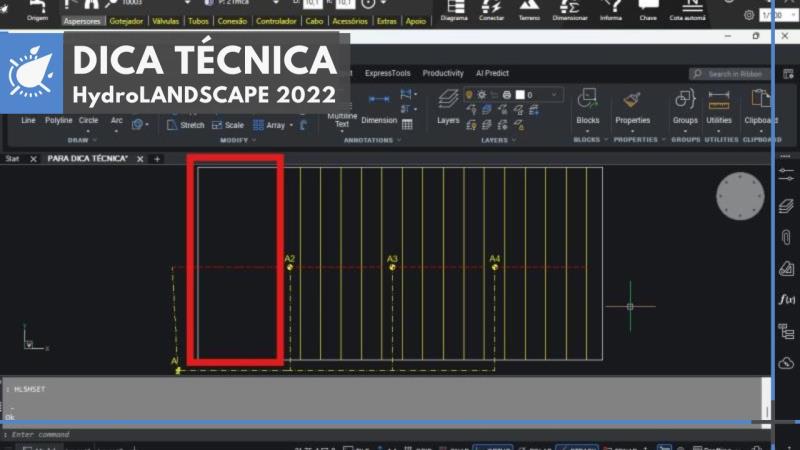Add a new drawing tab
This screenshot has width=800, height=450.
[157, 159]
